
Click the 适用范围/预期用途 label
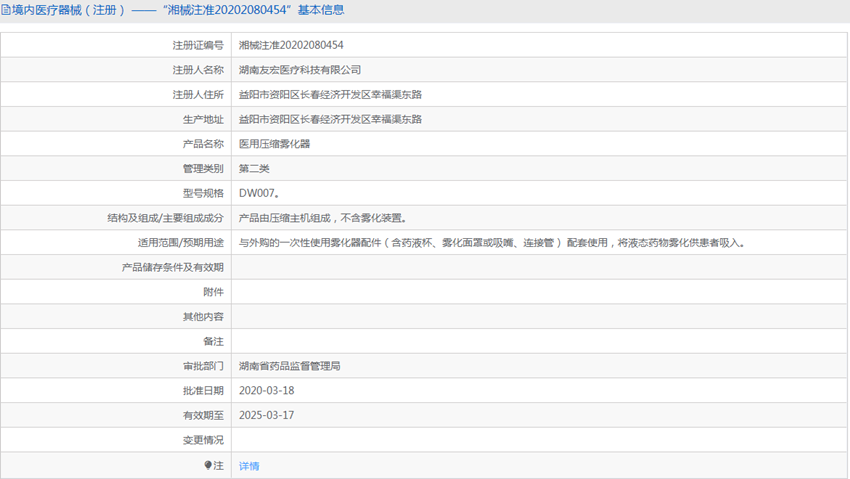(181, 243)
